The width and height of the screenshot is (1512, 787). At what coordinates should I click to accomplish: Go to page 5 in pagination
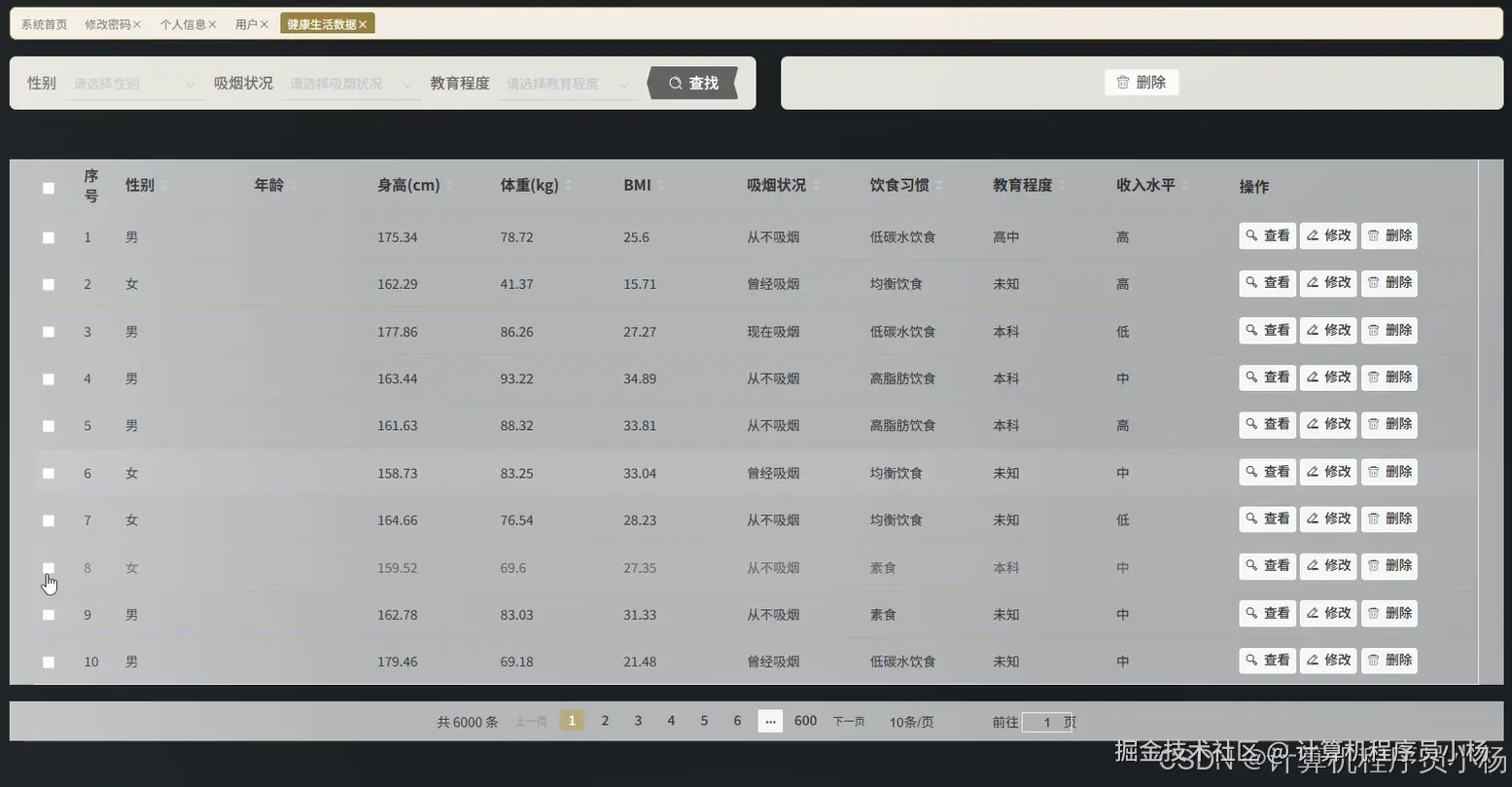click(704, 721)
